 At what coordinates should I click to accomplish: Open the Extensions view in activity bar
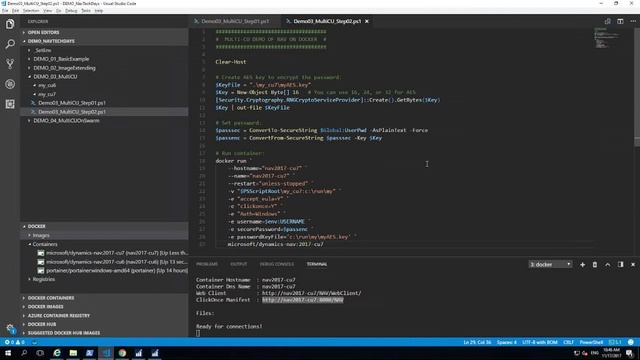pos(10,104)
